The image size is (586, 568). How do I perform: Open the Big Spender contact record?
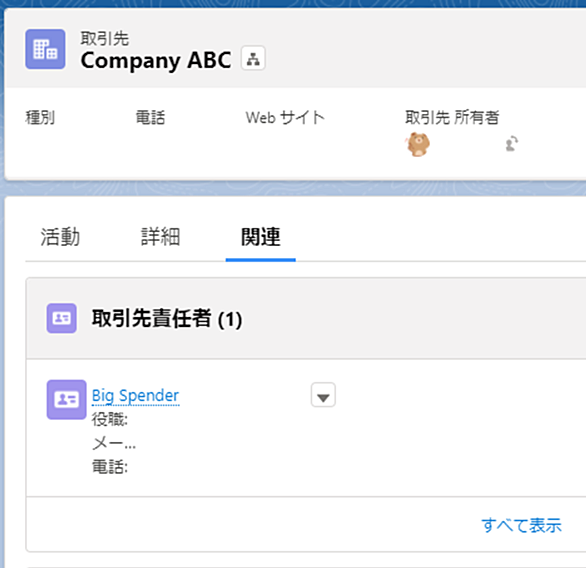tap(136, 396)
